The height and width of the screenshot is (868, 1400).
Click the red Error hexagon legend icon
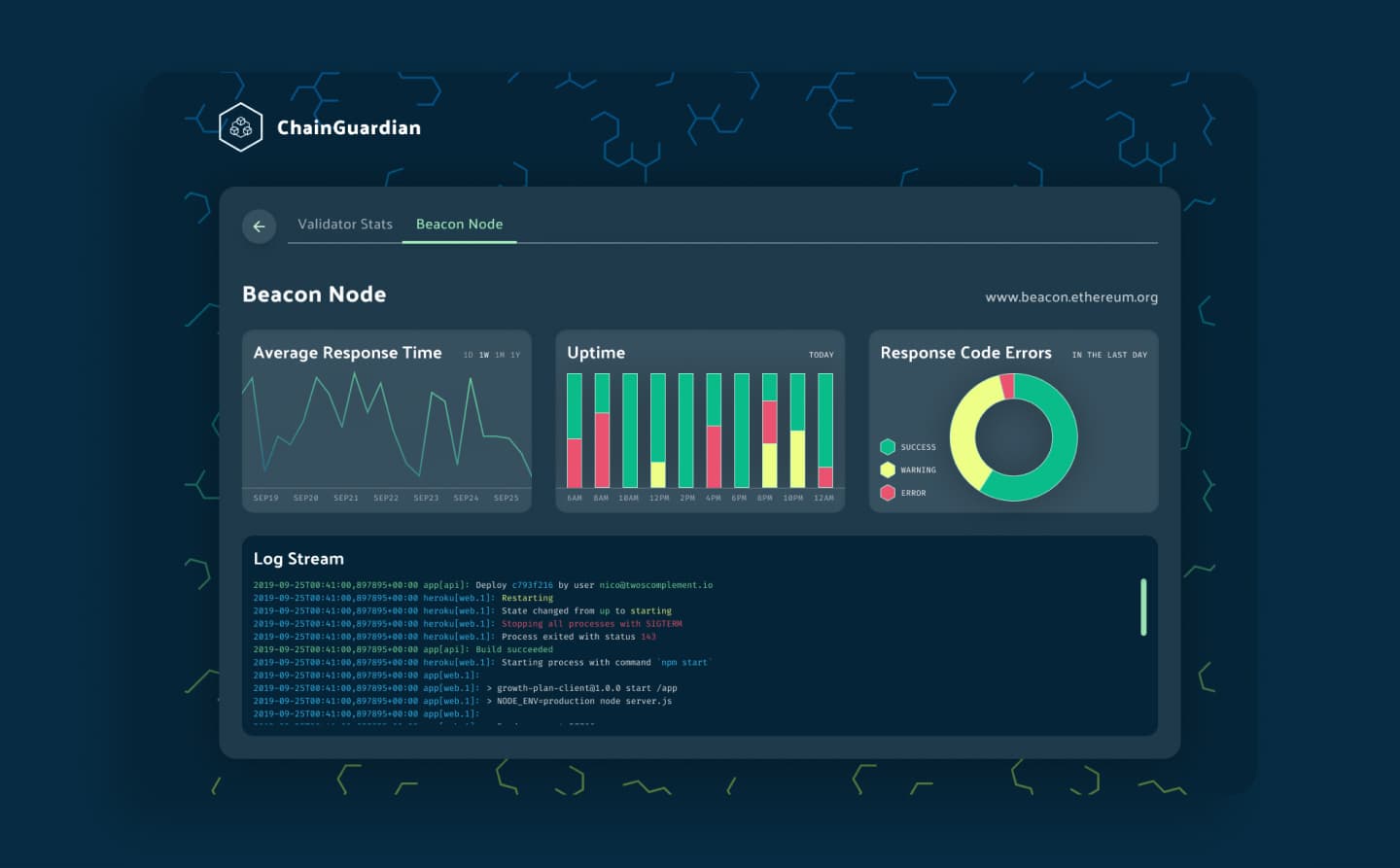(888, 493)
